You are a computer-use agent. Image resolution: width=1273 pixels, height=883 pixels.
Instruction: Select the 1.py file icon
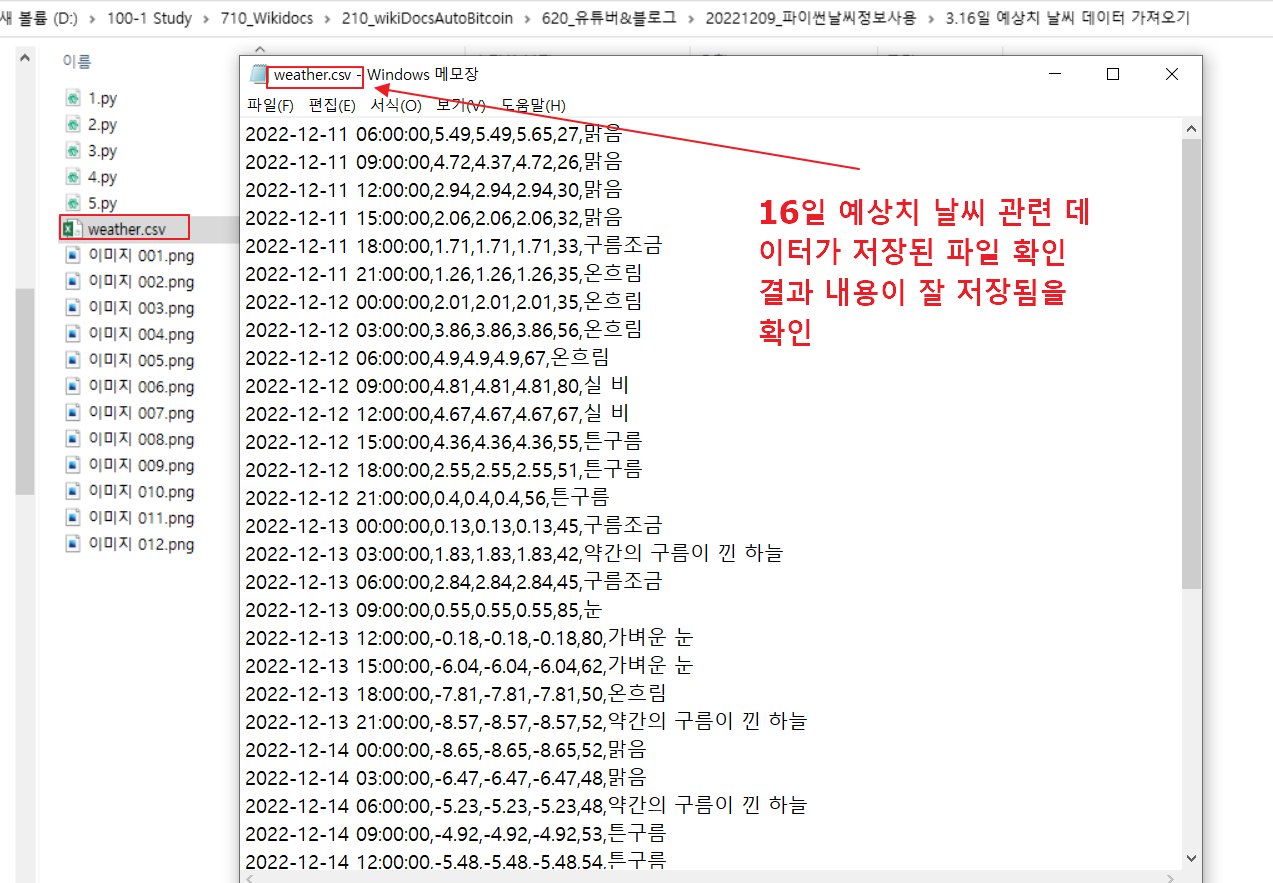tap(73, 98)
